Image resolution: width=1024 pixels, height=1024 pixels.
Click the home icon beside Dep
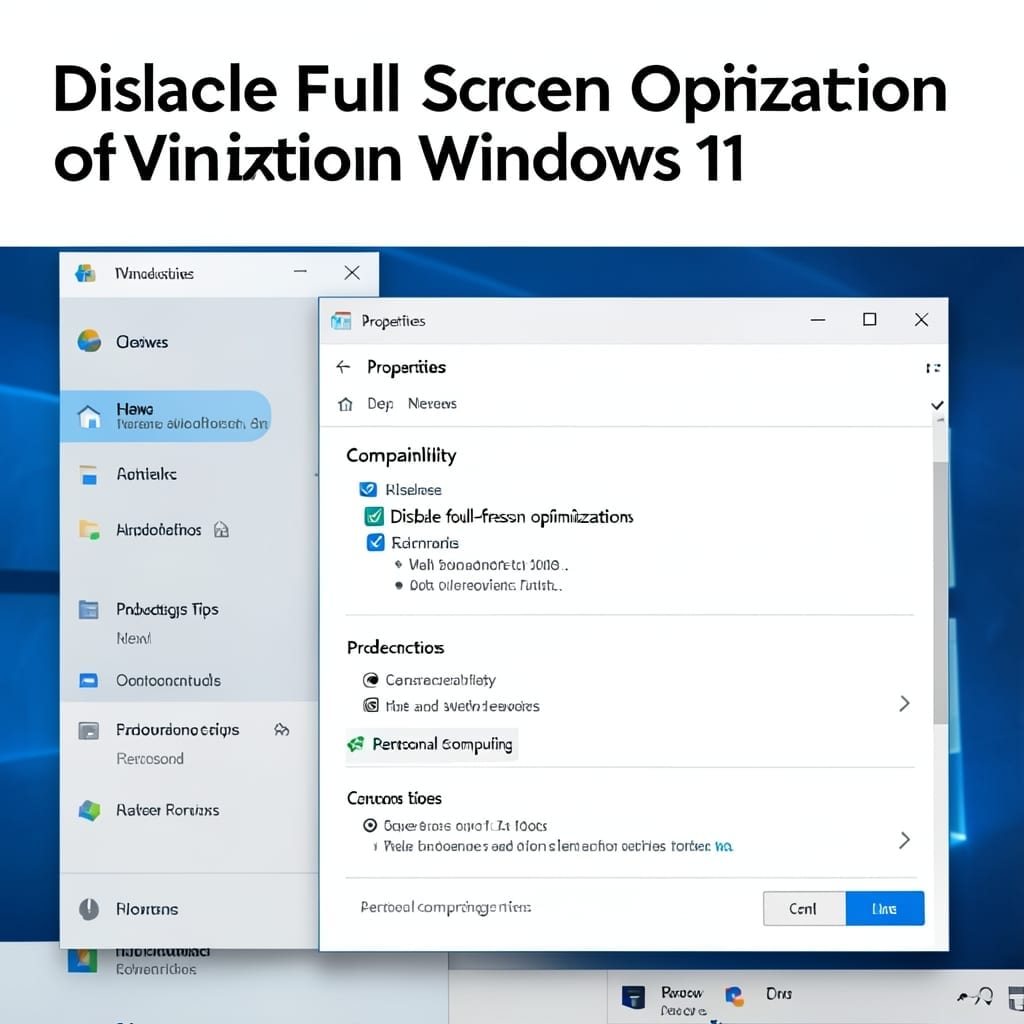coord(345,404)
